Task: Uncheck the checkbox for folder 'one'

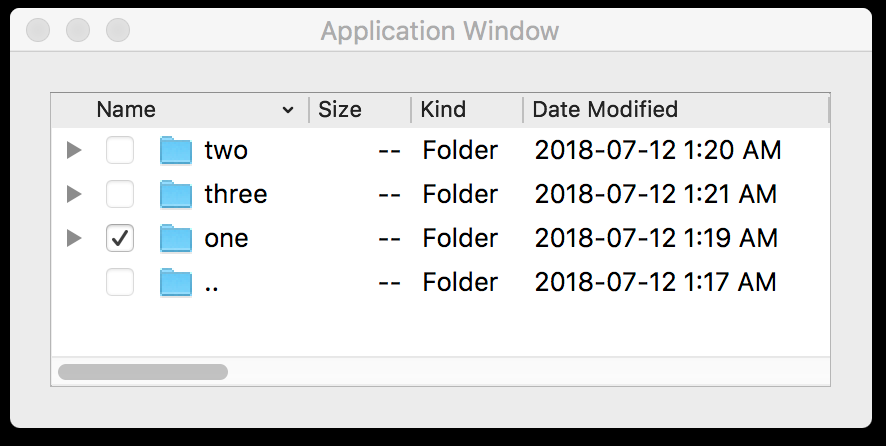Action: [120, 238]
